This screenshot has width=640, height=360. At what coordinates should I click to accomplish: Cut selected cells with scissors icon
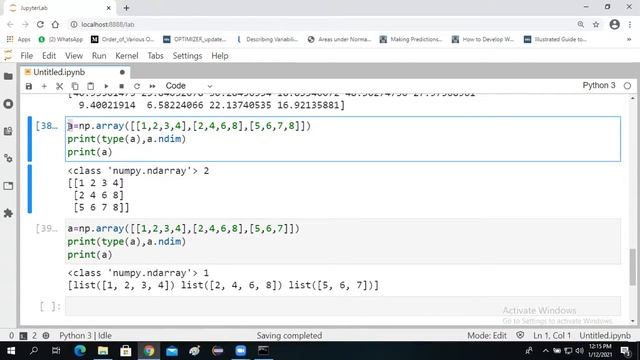60,86
